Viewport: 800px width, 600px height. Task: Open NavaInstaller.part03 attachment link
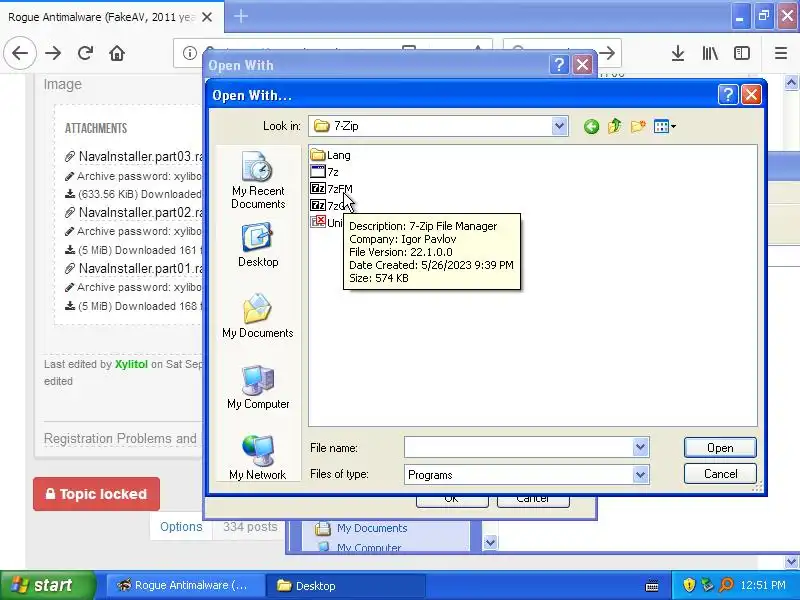pyautogui.click(x=141, y=156)
